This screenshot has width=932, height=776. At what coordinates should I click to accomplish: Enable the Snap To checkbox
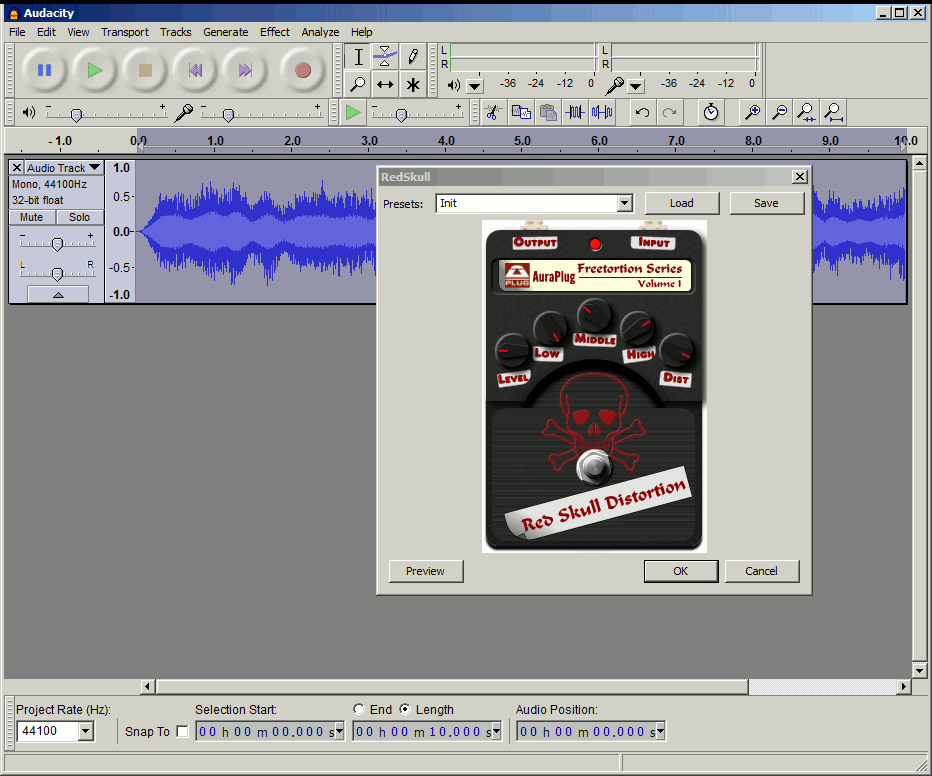[182, 731]
